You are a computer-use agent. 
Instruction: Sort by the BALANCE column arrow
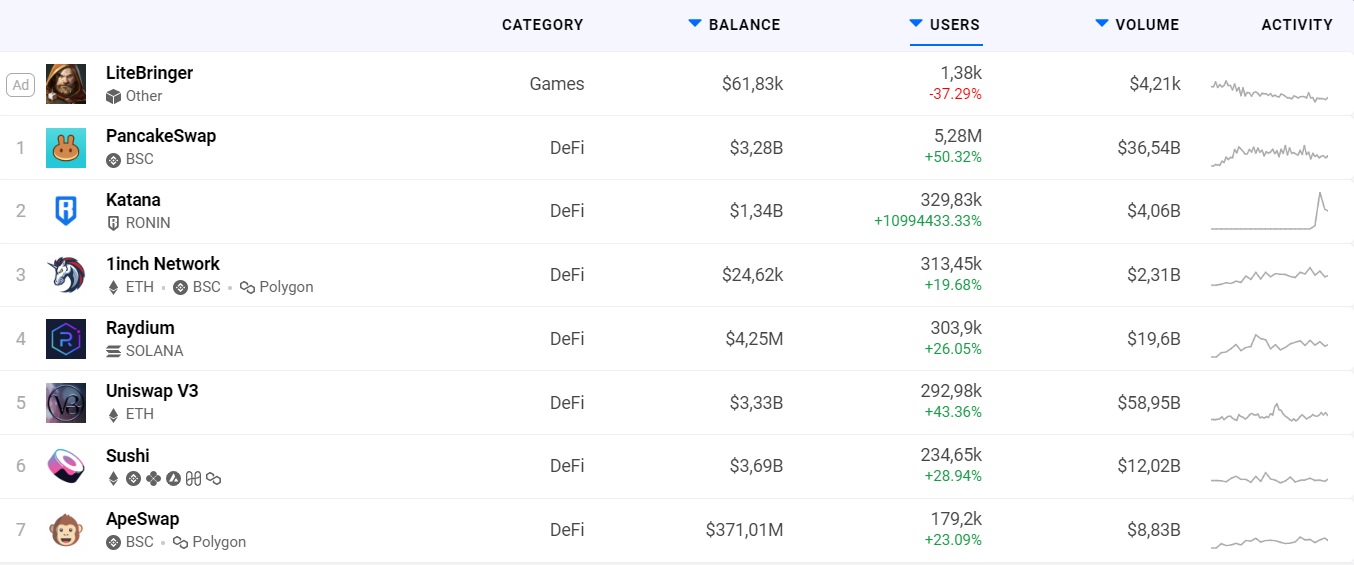pyautogui.click(x=695, y=24)
